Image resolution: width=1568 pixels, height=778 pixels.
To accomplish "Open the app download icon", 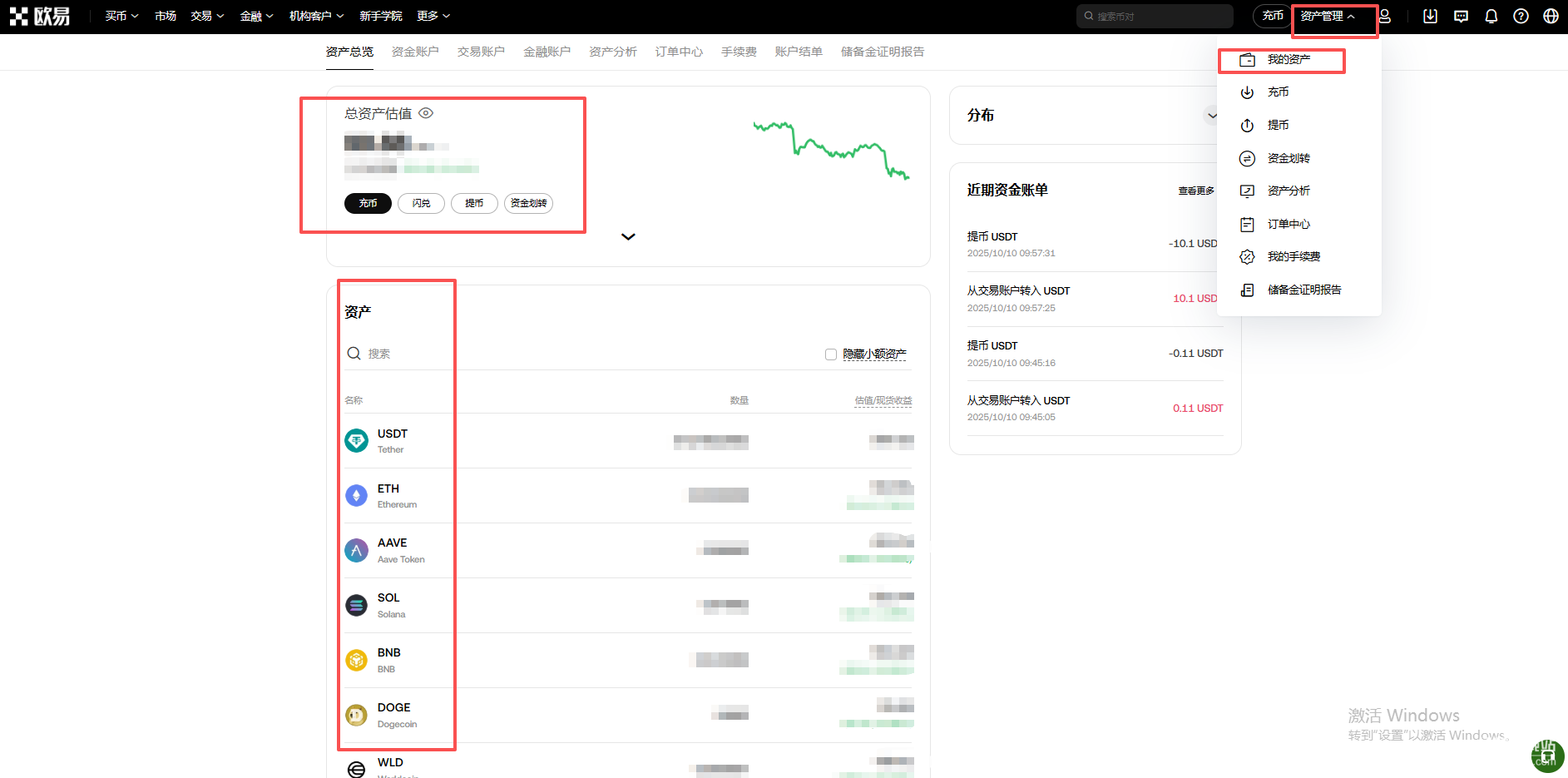I will coord(1430,16).
